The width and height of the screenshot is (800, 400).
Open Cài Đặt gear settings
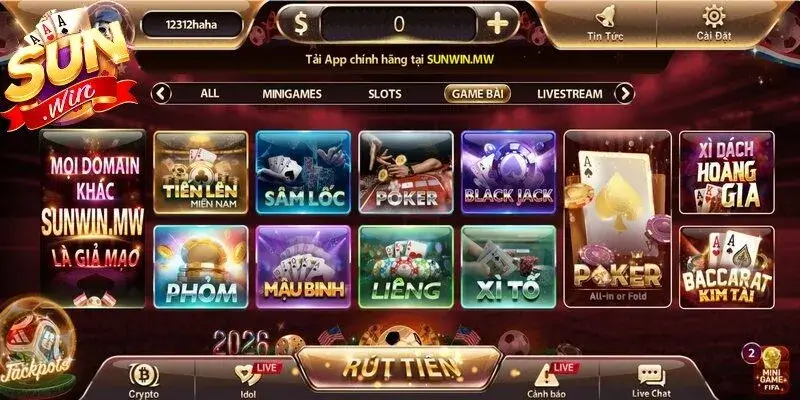click(714, 16)
